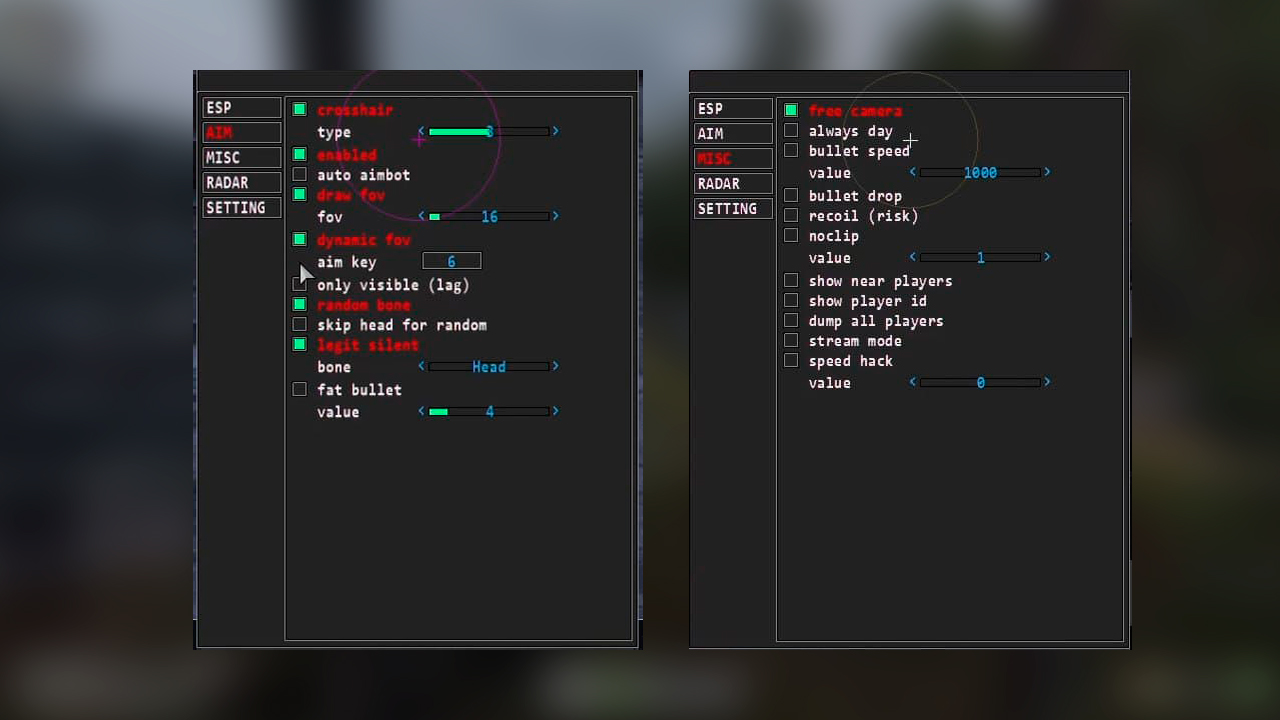Viewport: 1280px width, 720px height.
Task: Click the left arrow of the bone selector
Action: (x=421, y=367)
